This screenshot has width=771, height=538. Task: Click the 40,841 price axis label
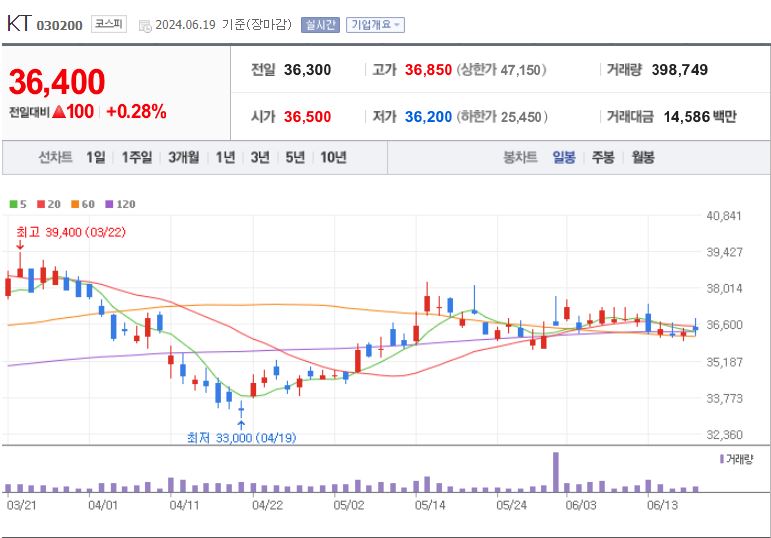723,216
